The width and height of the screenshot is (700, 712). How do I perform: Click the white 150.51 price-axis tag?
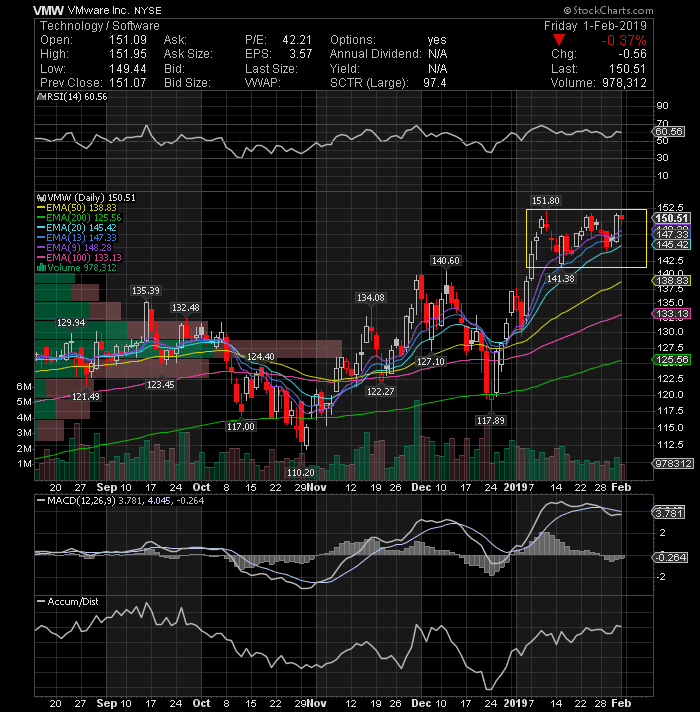671,218
